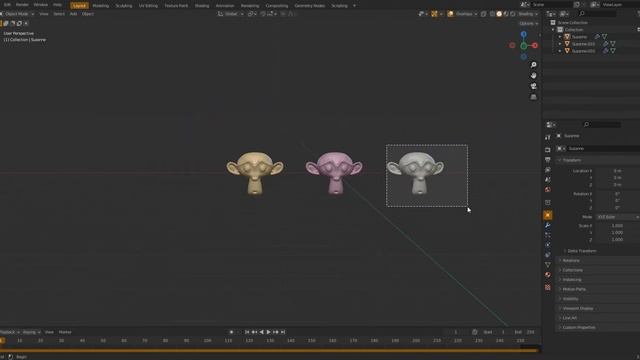The width and height of the screenshot is (640, 360).
Task: Open the UV Editing workspace tab
Action: coord(148,6)
